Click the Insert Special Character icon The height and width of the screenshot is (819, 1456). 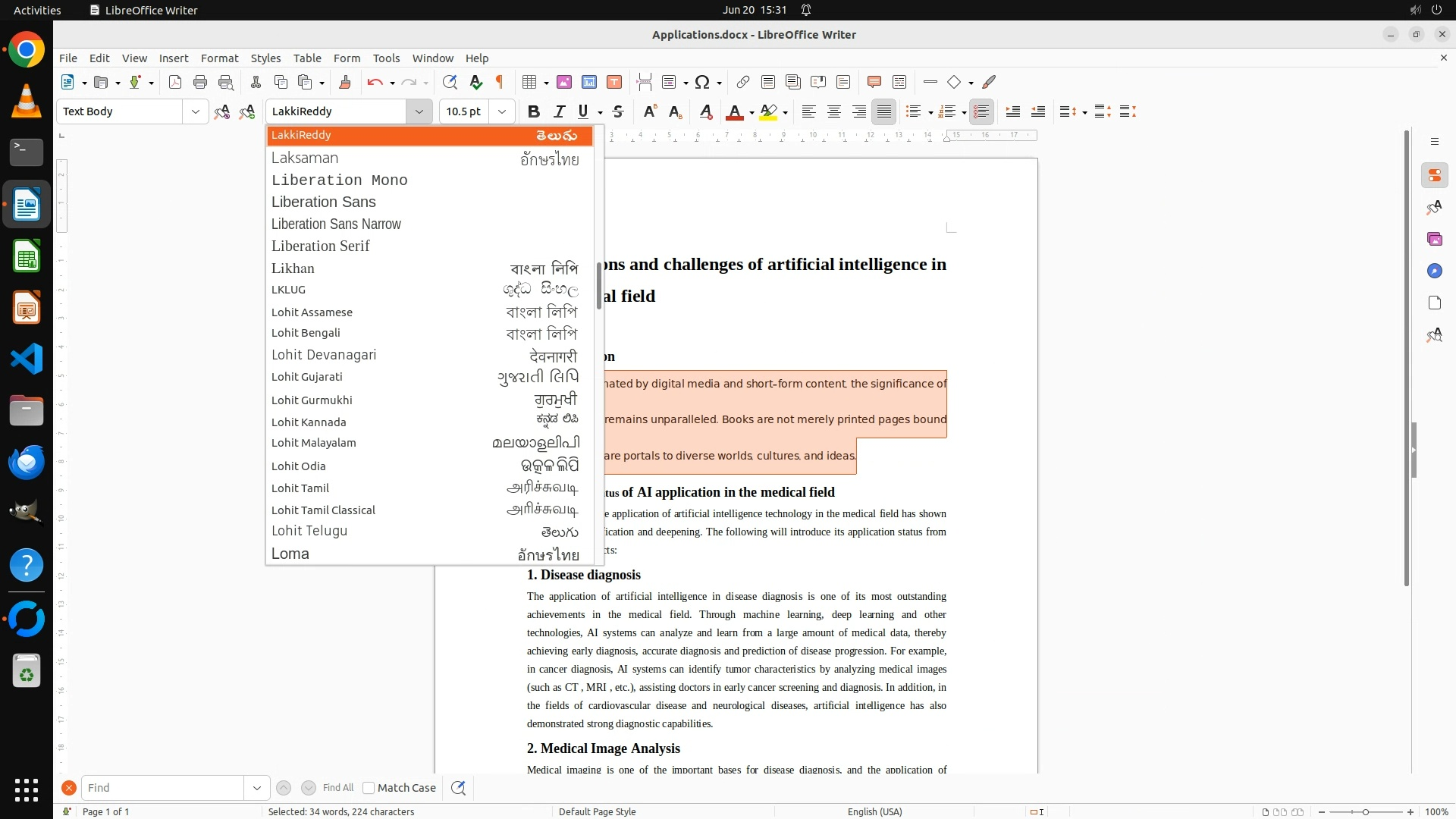(x=702, y=83)
